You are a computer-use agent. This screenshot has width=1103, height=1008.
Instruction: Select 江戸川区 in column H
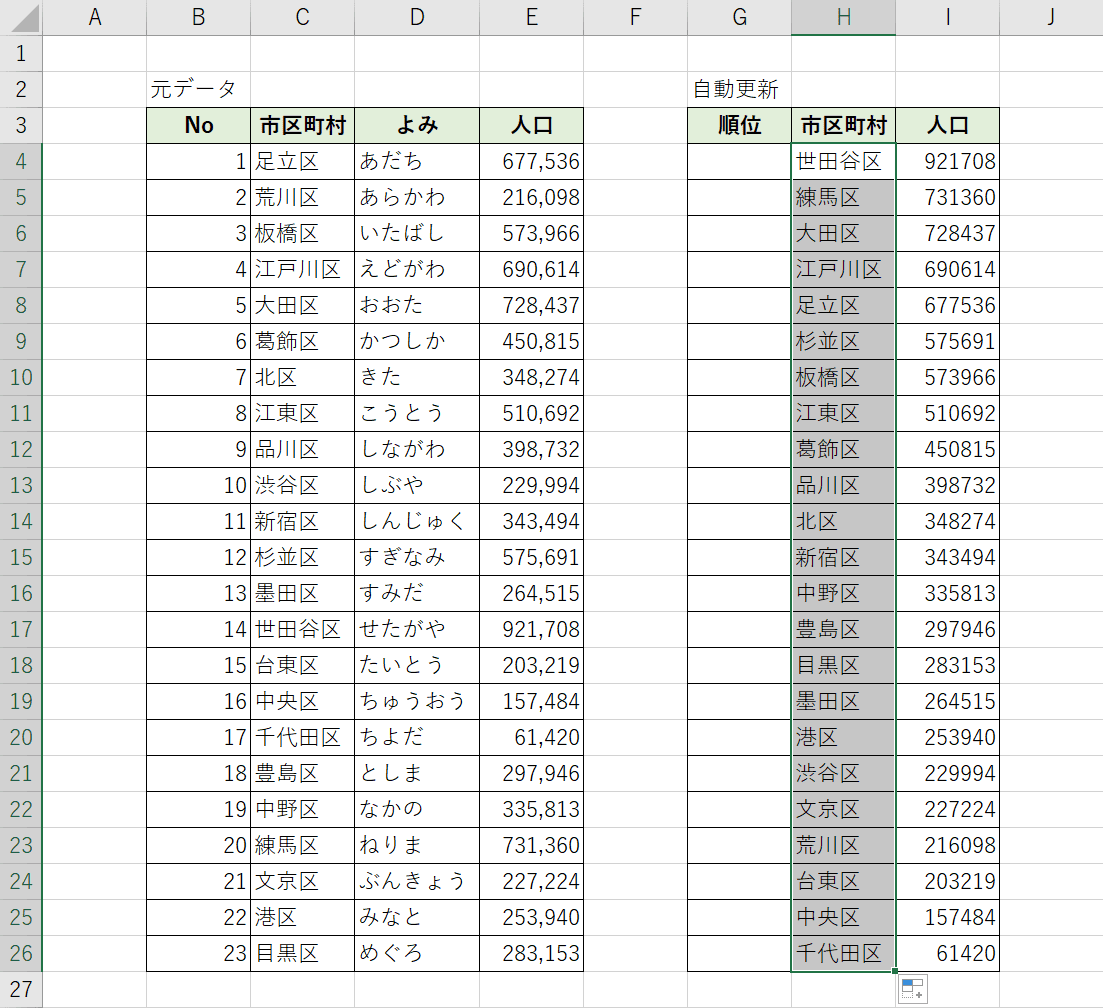click(x=843, y=269)
